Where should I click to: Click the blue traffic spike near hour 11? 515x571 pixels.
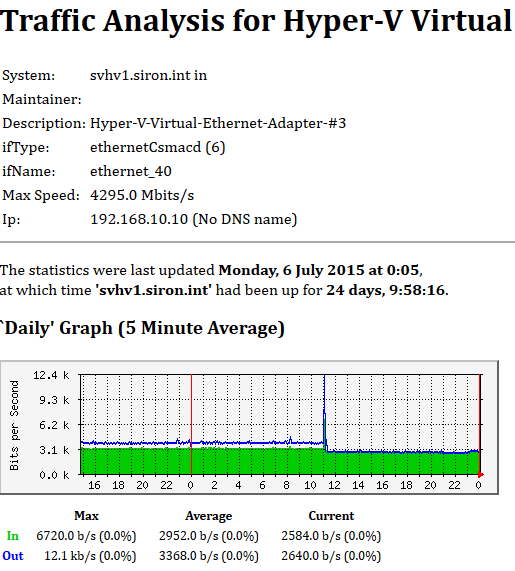pos(324,411)
